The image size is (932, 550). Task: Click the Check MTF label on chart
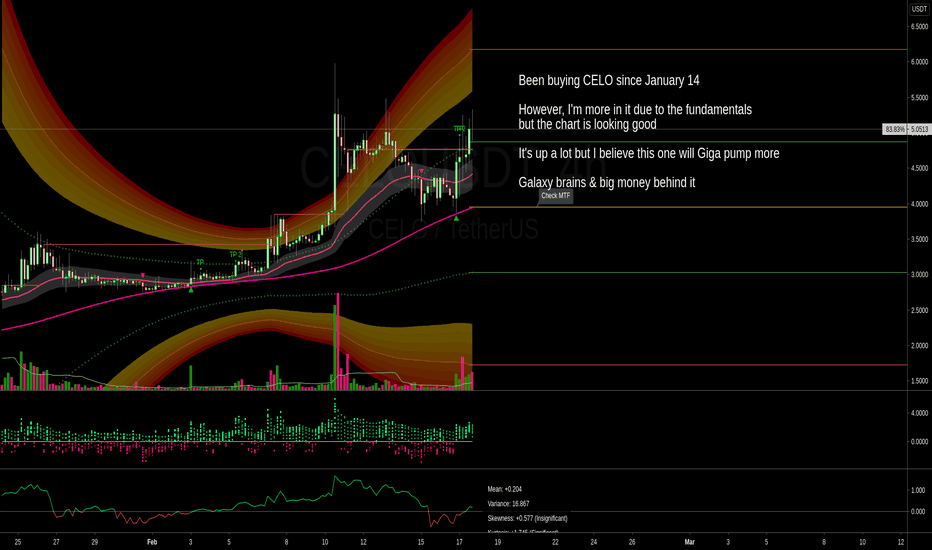click(556, 196)
